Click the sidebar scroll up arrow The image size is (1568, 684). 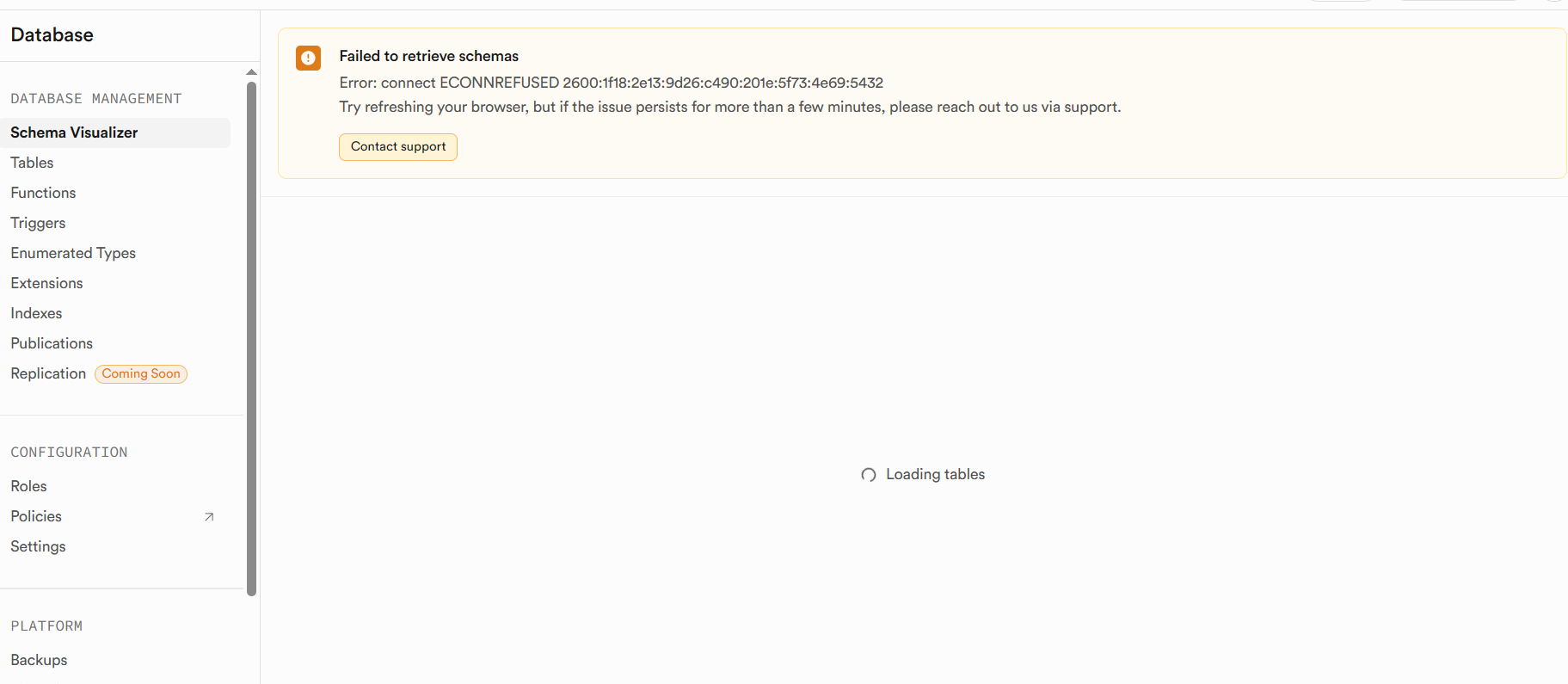coord(251,72)
